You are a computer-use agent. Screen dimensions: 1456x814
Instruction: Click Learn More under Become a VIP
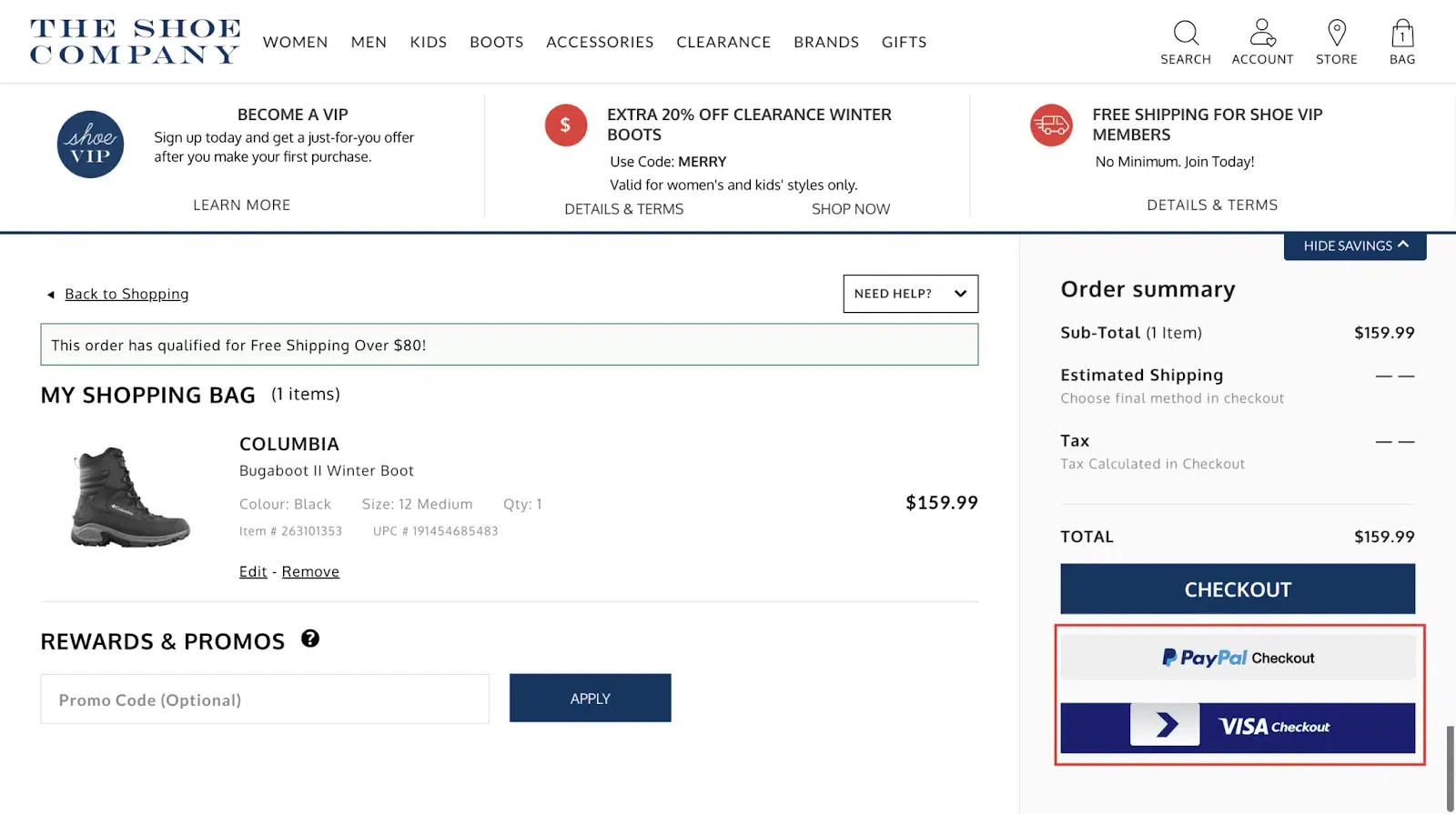click(x=242, y=206)
